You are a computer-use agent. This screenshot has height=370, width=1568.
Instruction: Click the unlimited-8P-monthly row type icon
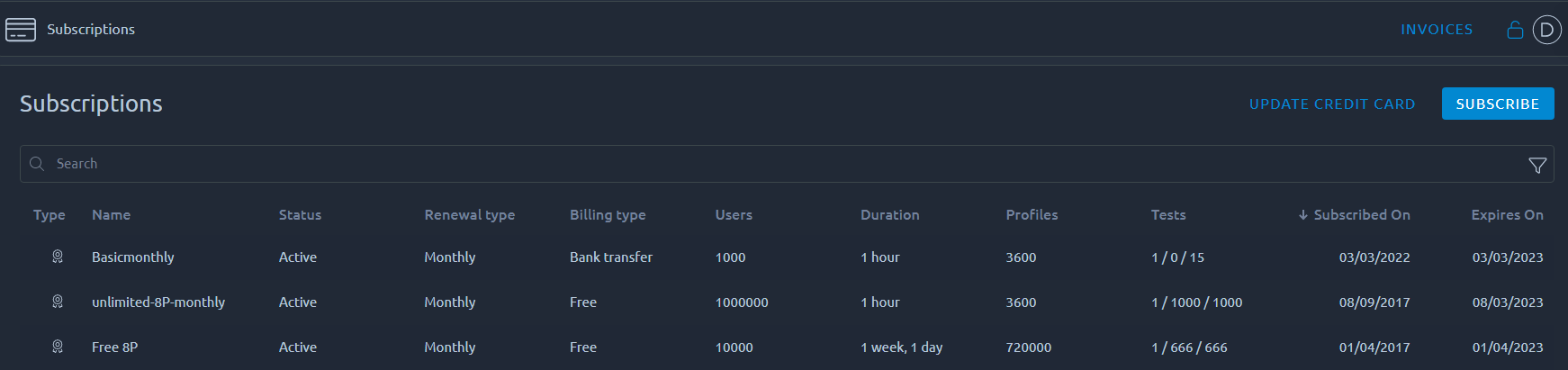58,302
